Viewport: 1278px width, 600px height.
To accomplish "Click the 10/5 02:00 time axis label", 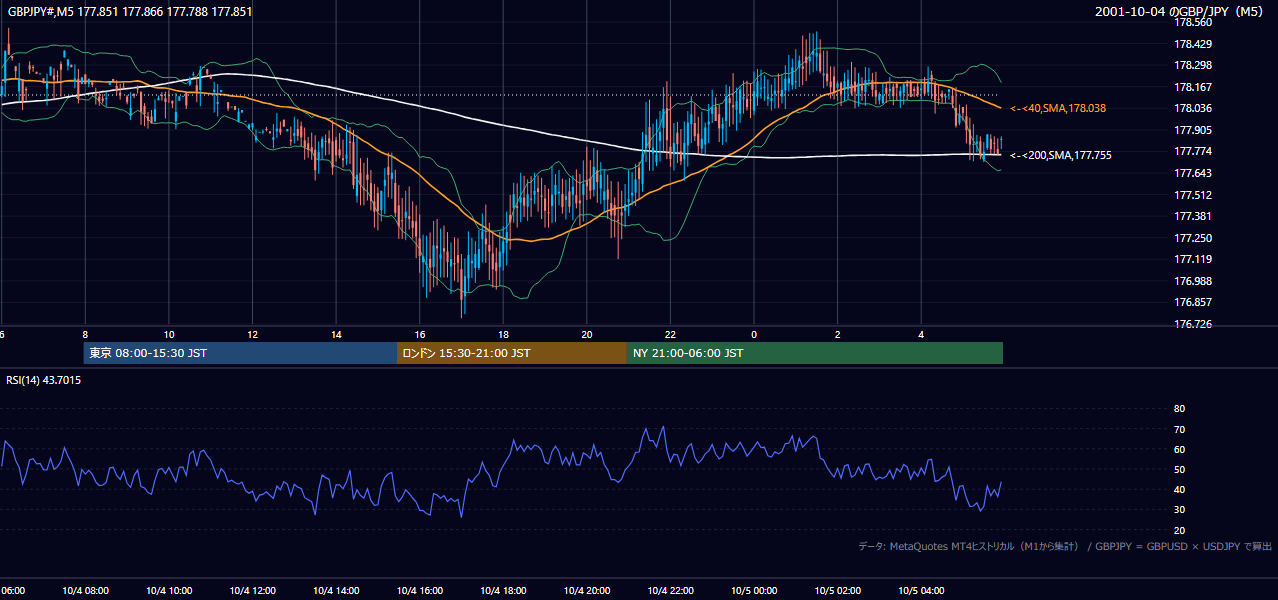I will pyautogui.click(x=837, y=591).
